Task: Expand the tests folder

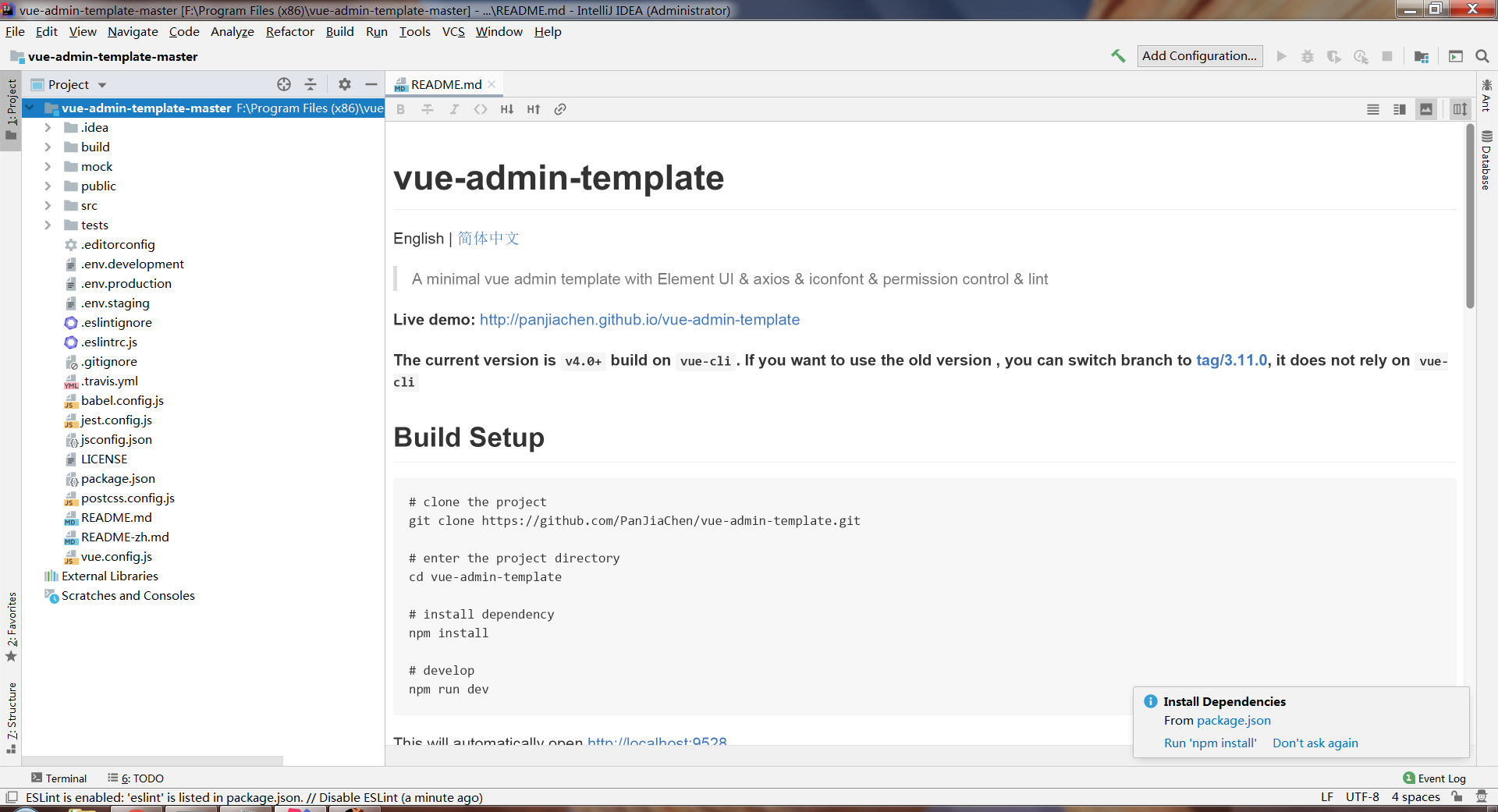Action: point(48,225)
